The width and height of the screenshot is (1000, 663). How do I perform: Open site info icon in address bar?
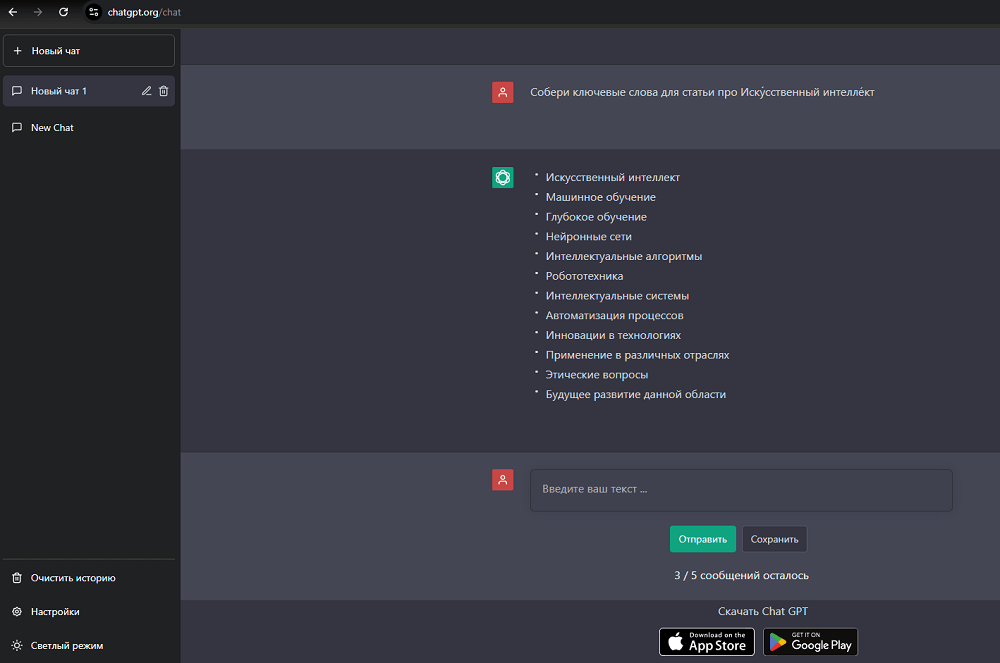[94, 12]
